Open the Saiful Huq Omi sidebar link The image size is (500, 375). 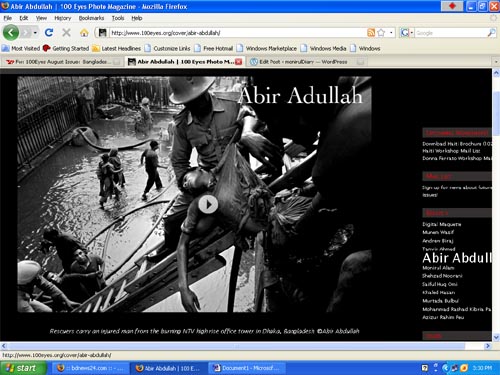coord(440,284)
